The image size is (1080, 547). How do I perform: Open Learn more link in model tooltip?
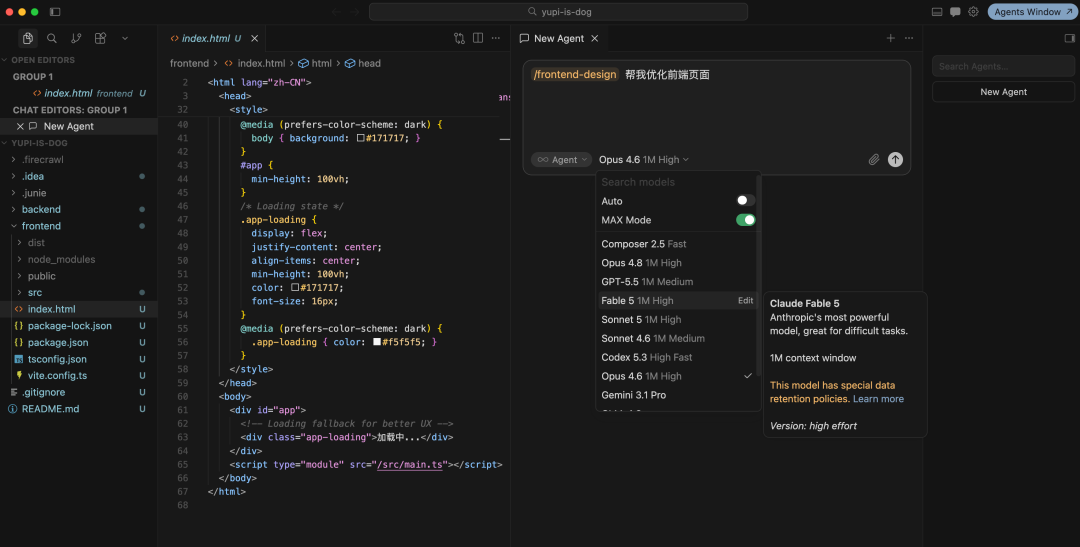point(878,399)
